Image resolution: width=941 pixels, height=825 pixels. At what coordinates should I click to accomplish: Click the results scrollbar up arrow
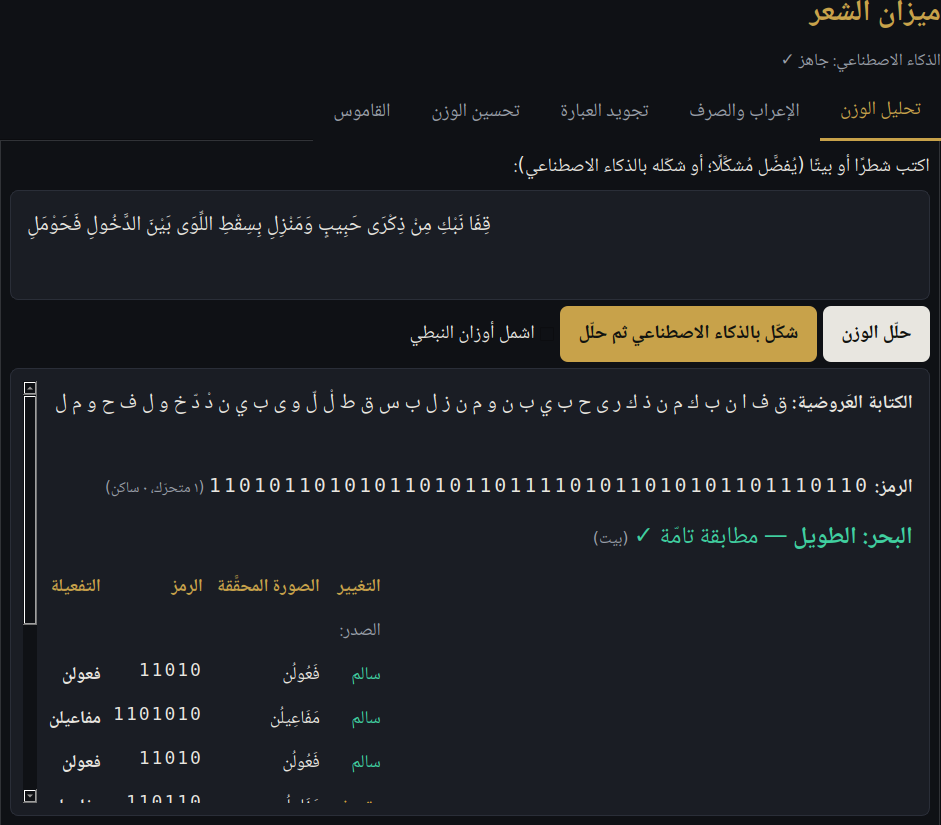30,388
